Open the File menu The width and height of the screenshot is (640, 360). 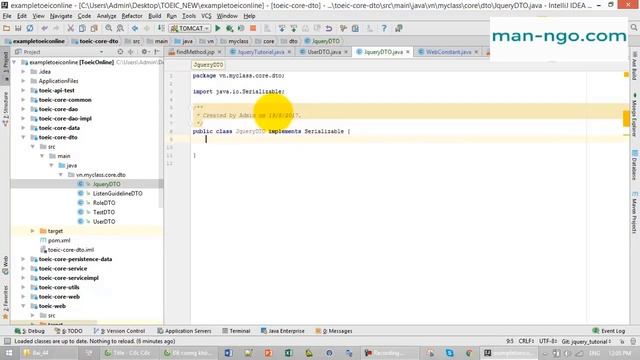[x=7, y=16]
